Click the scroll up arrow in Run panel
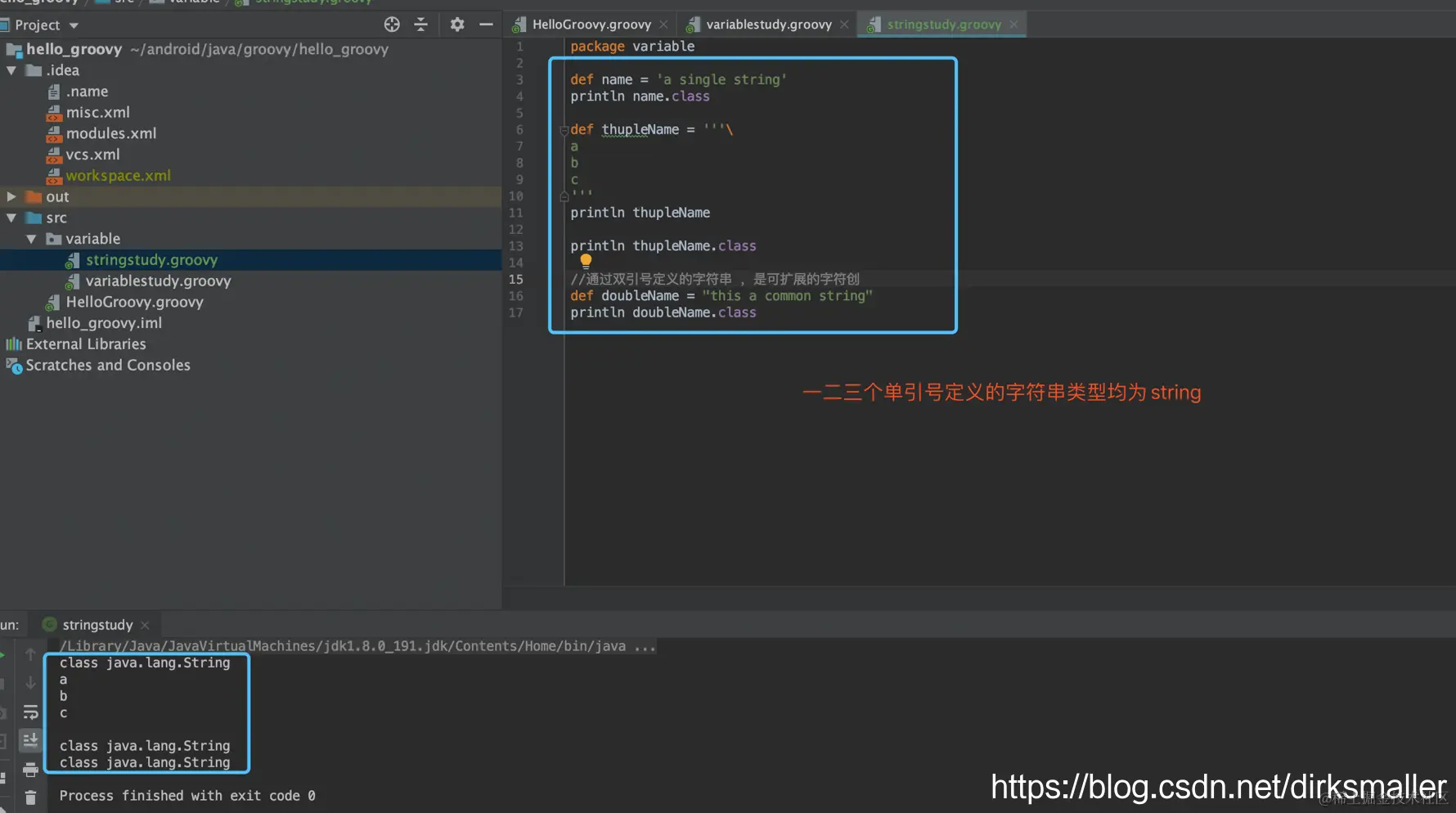The height and width of the screenshot is (813, 1456). (x=30, y=654)
